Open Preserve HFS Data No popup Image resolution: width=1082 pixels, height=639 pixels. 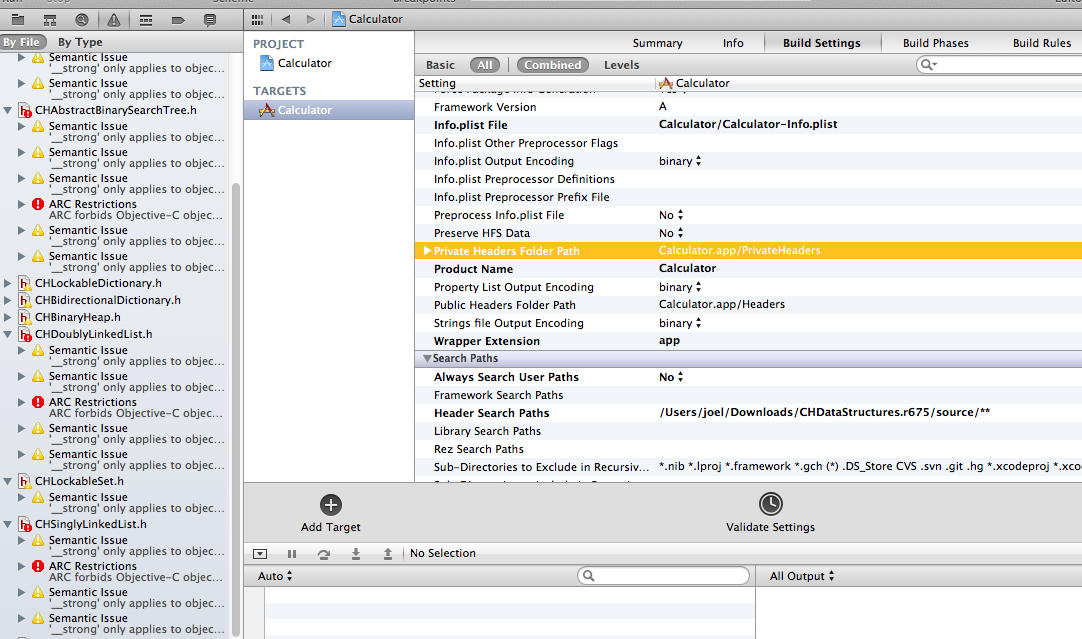coord(671,233)
